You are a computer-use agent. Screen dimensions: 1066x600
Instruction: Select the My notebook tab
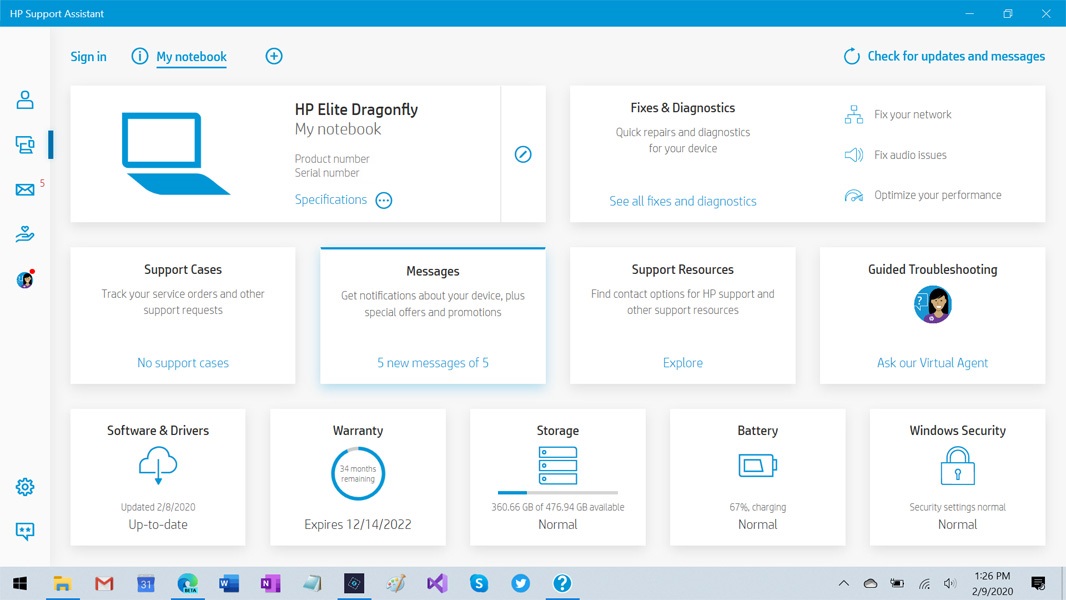click(x=191, y=57)
